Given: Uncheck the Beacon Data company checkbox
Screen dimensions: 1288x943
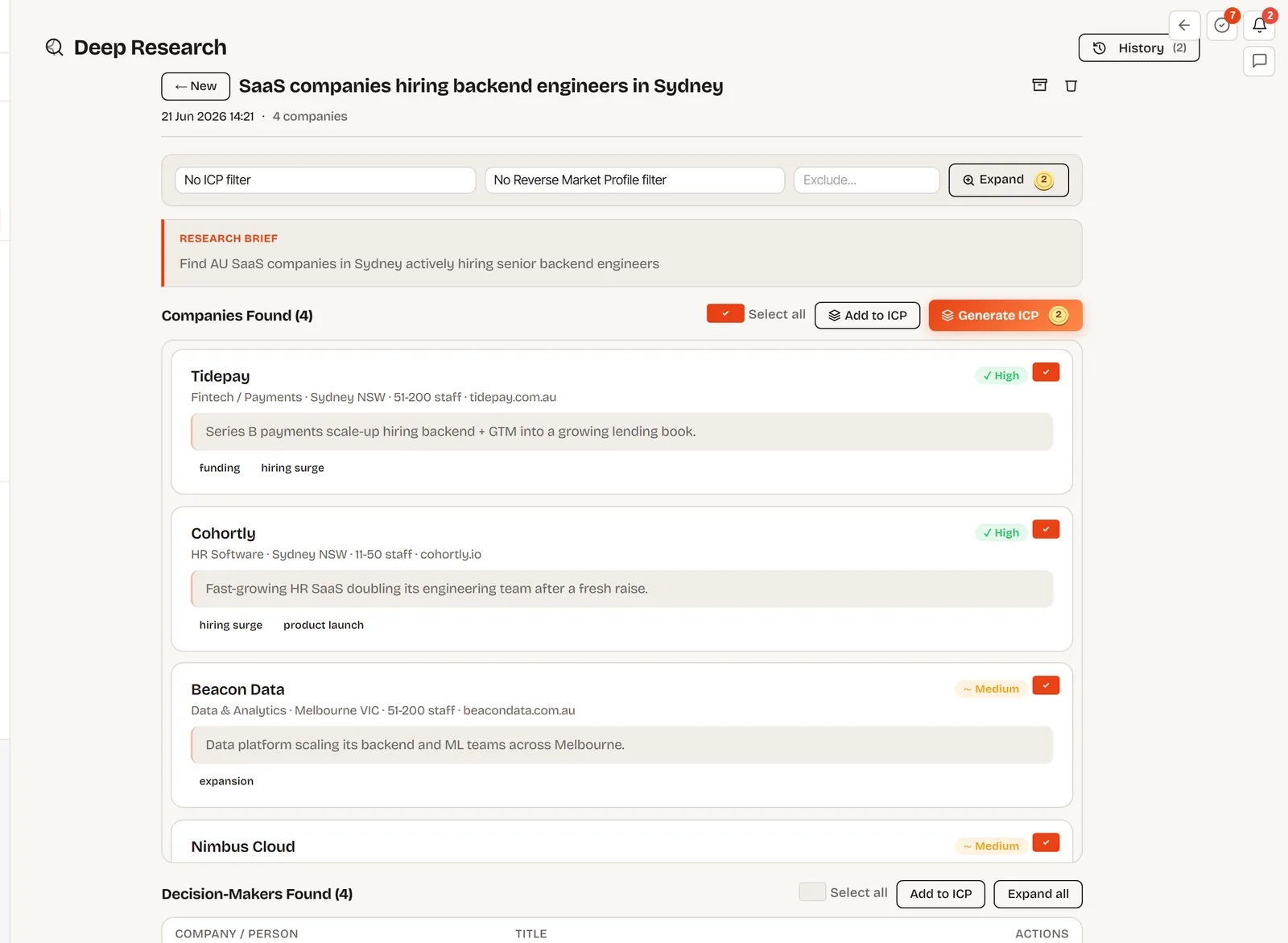Looking at the screenshot, I should coord(1046,685).
